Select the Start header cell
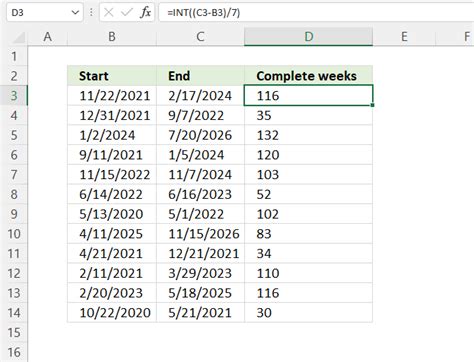The image size is (474, 362). click(112, 76)
